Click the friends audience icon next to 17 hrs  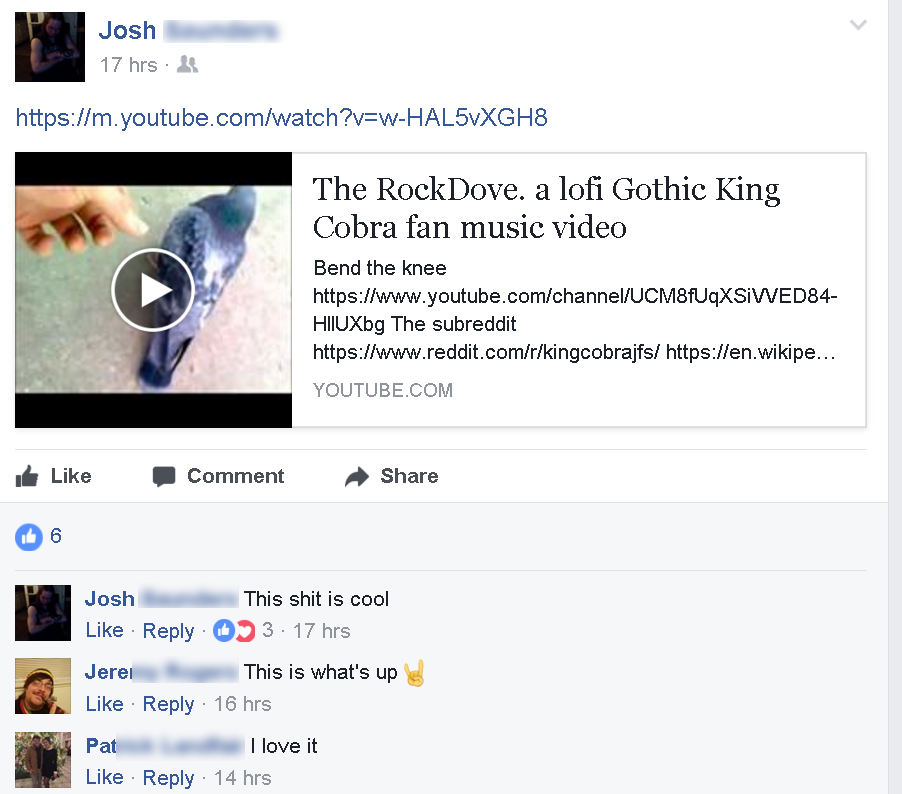pyautogui.click(x=188, y=64)
